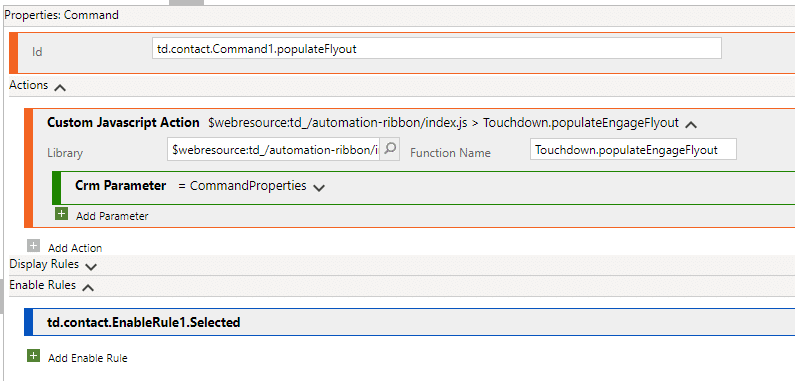Click the magnifier lookup icon beside Library

(390, 149)
